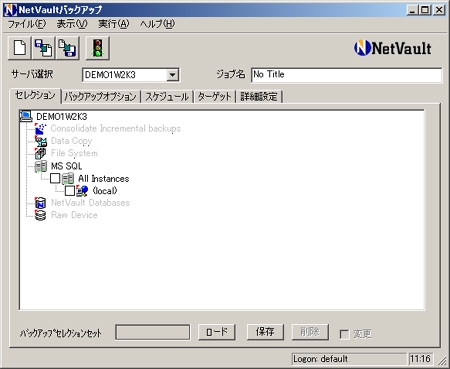Viewport: 450px width, 369px height.
Task: Open the 表示(V) menu
Action: click(x=72, y=24)
